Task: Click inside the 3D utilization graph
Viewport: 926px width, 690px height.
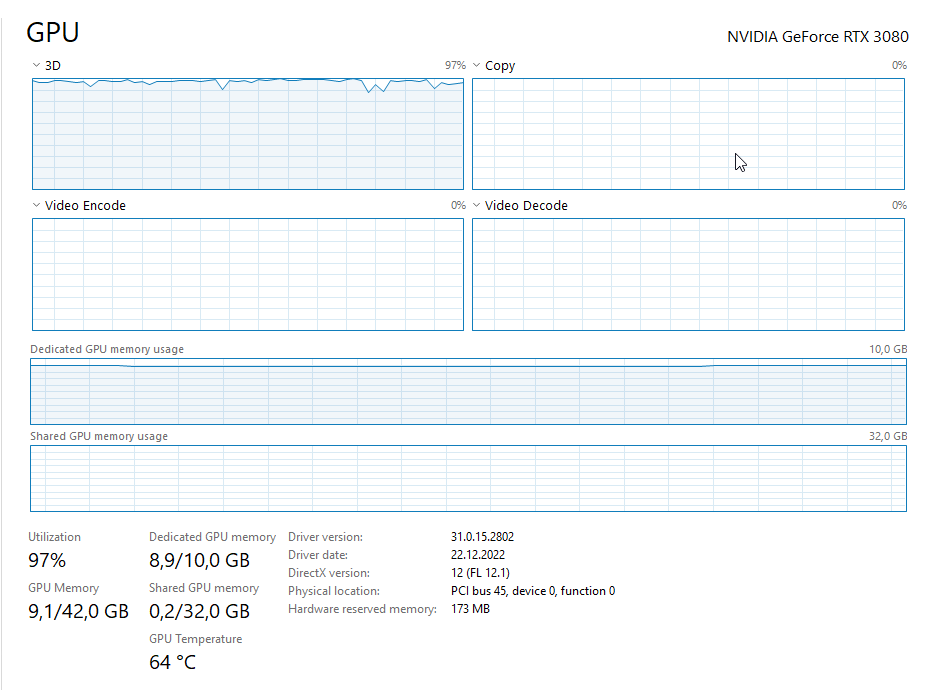Action: (x=247, y=135)
